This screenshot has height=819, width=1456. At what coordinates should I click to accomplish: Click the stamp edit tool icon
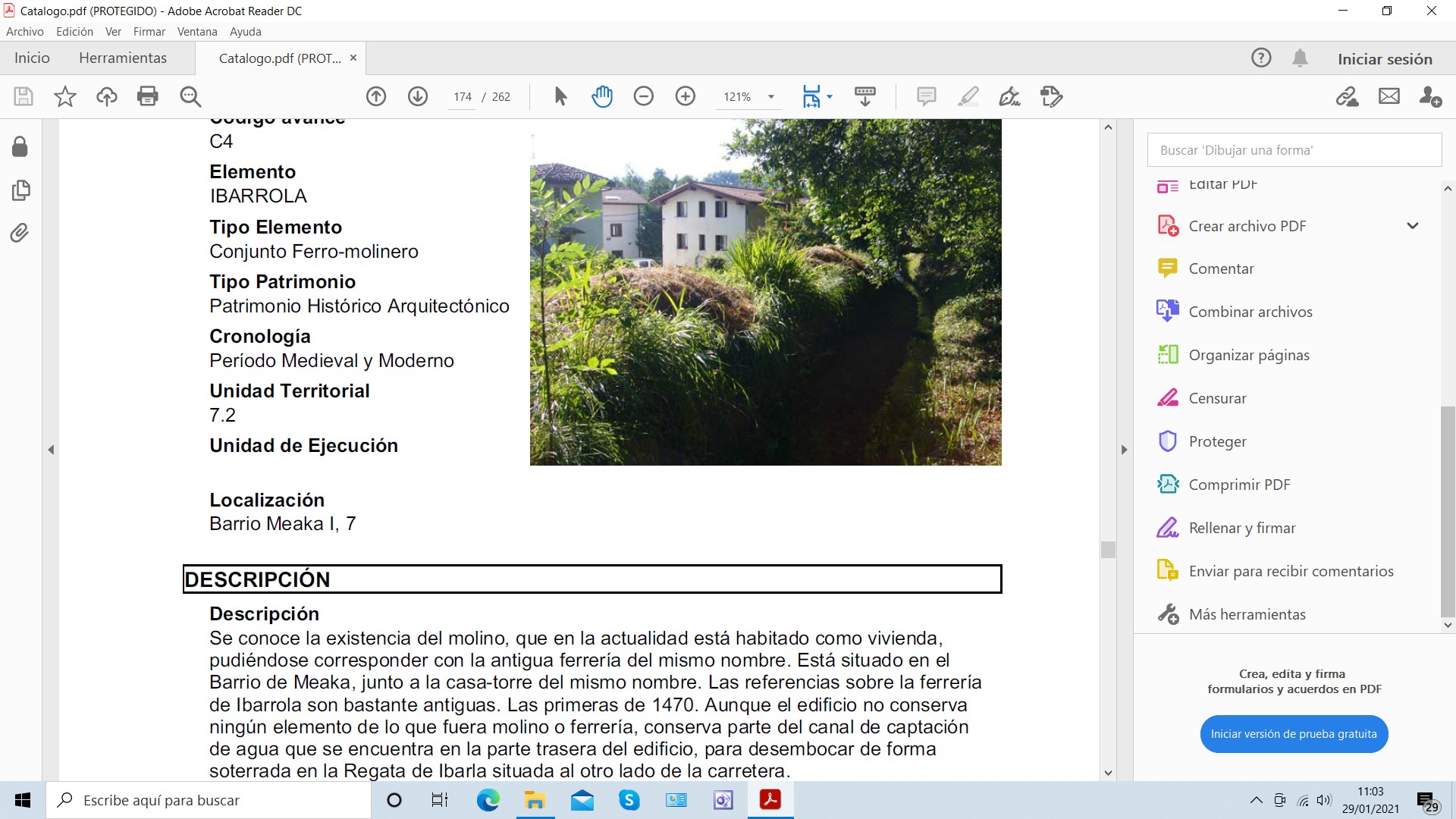click(x=1052, y=96)
